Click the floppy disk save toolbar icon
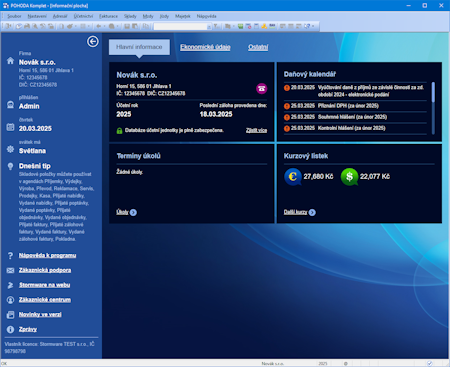450x367 pixels. (127, 26)
